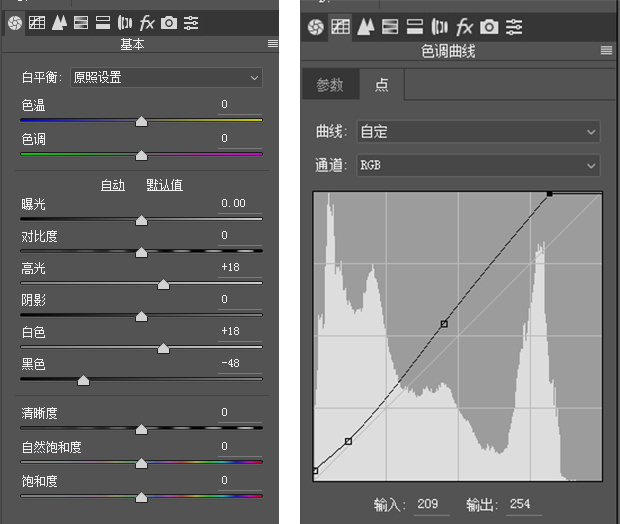
Task: Open Lens Corrections icon in right panel
Action: [x=440, y=27]
